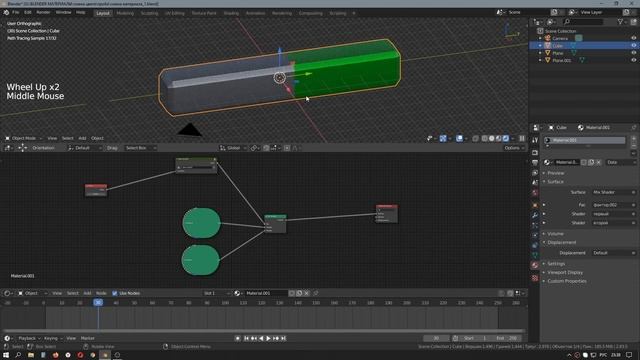Open the Playback popover in timeline
This screenshot has width=640, height=360.
coord(29,338)
